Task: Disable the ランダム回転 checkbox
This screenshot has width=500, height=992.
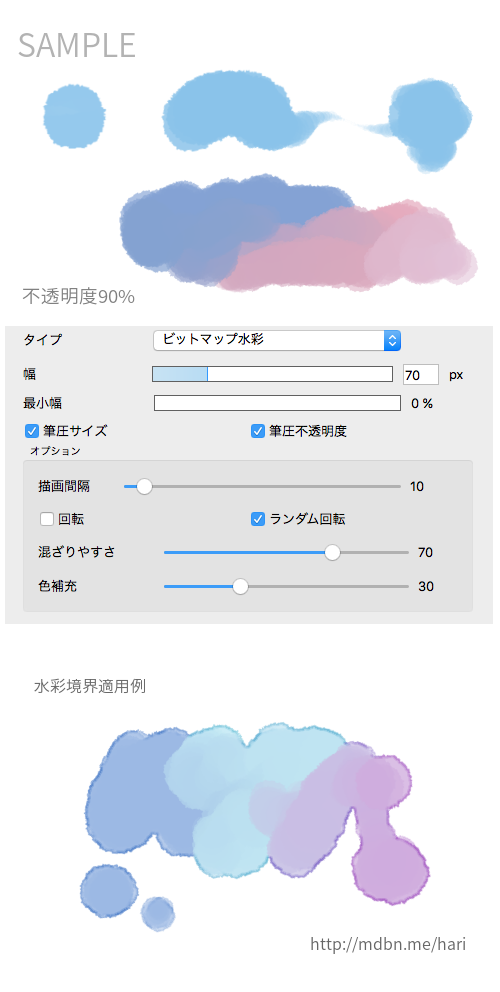Action: (x=258, y=519)
